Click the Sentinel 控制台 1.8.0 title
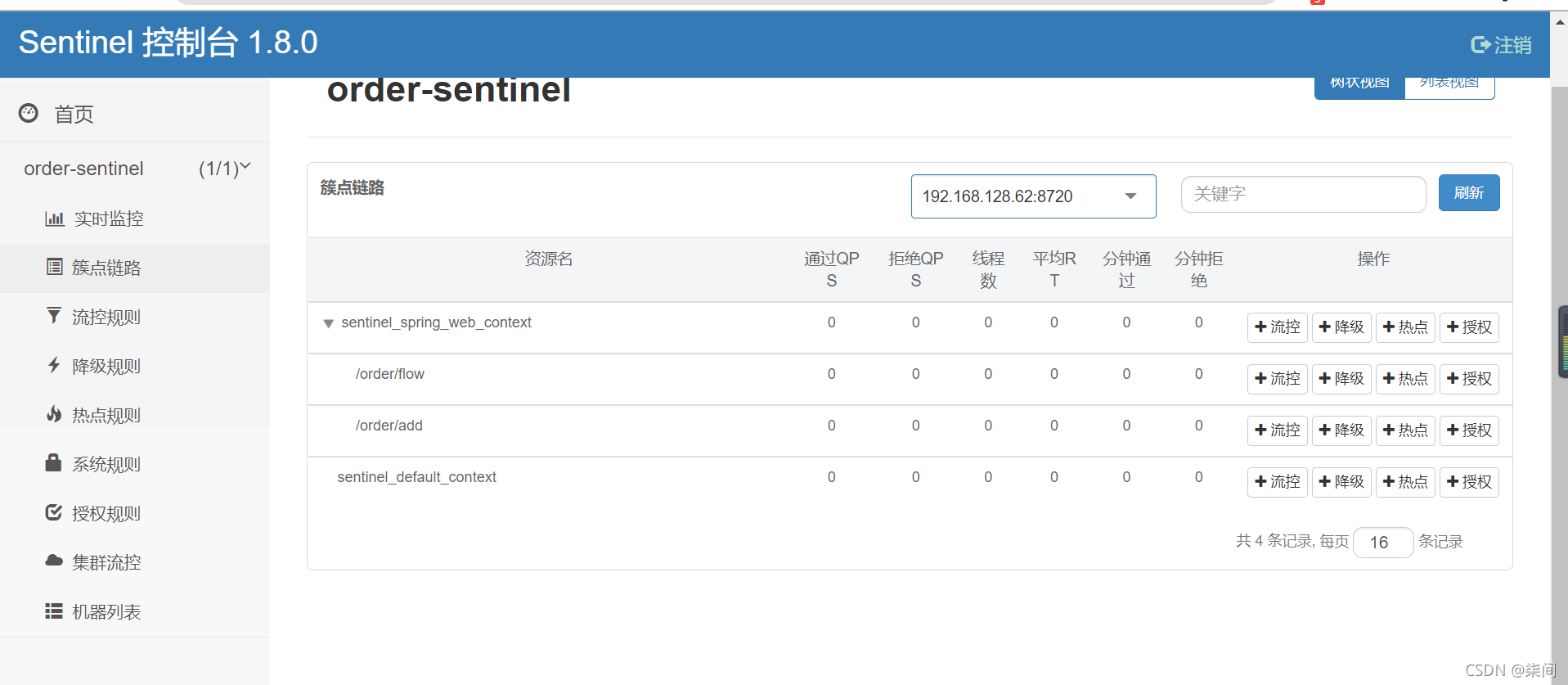Viewport: 1568px width, 685px height. pos(168,43)
